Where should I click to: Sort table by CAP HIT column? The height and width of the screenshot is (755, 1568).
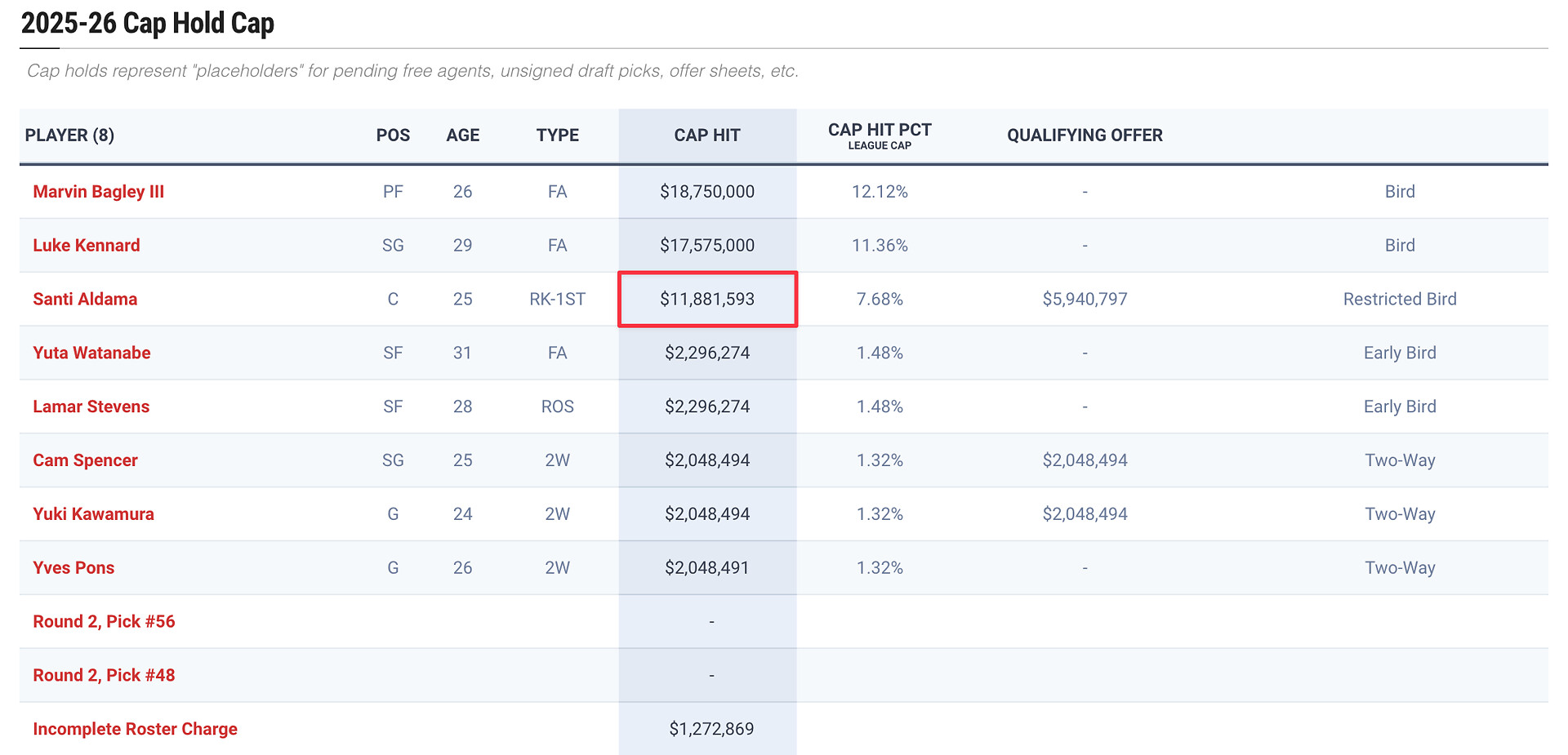[x=706, y=135]
